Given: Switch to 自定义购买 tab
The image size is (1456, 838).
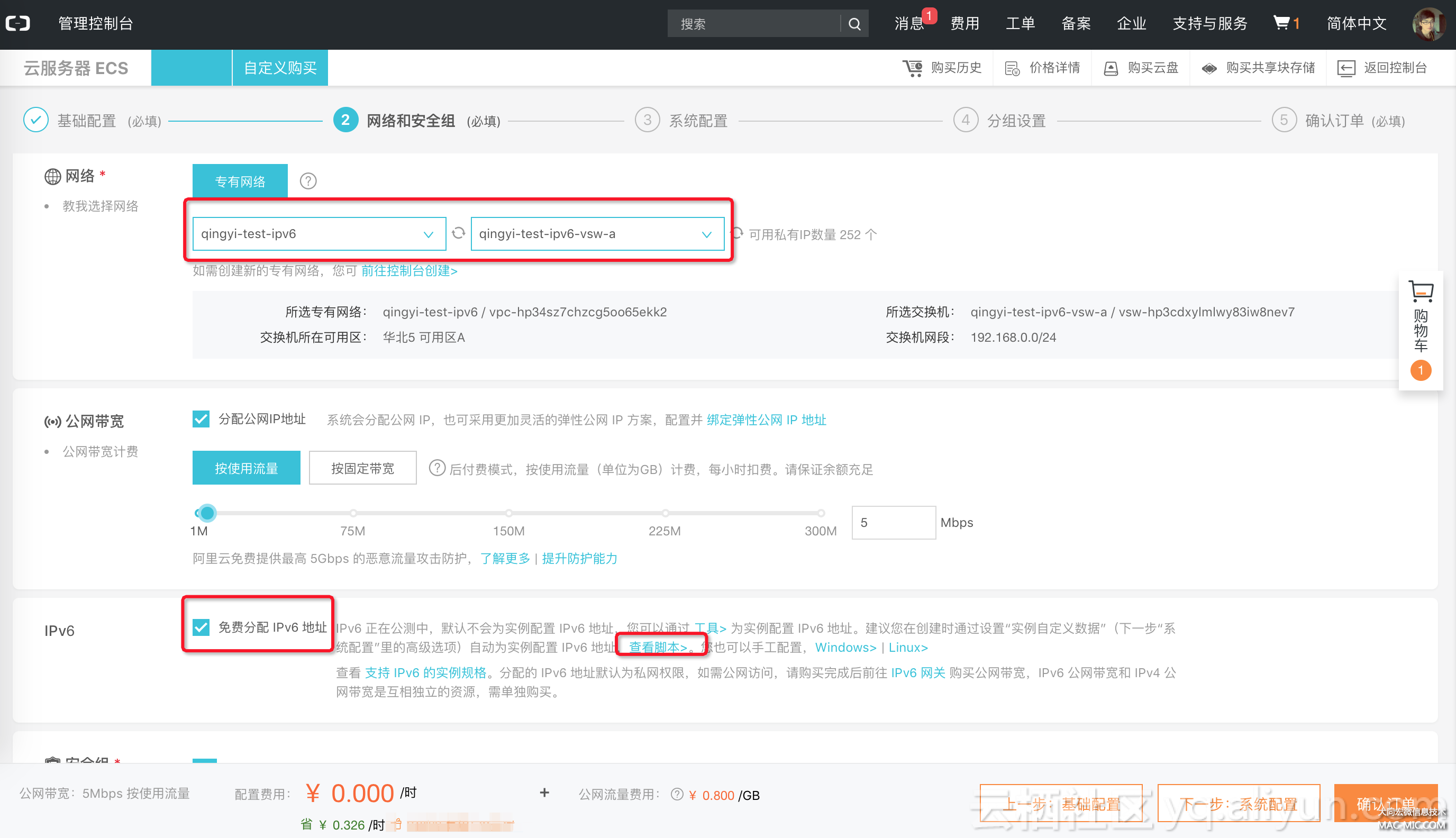Looking at the screenshot, I should coord(280,68).
